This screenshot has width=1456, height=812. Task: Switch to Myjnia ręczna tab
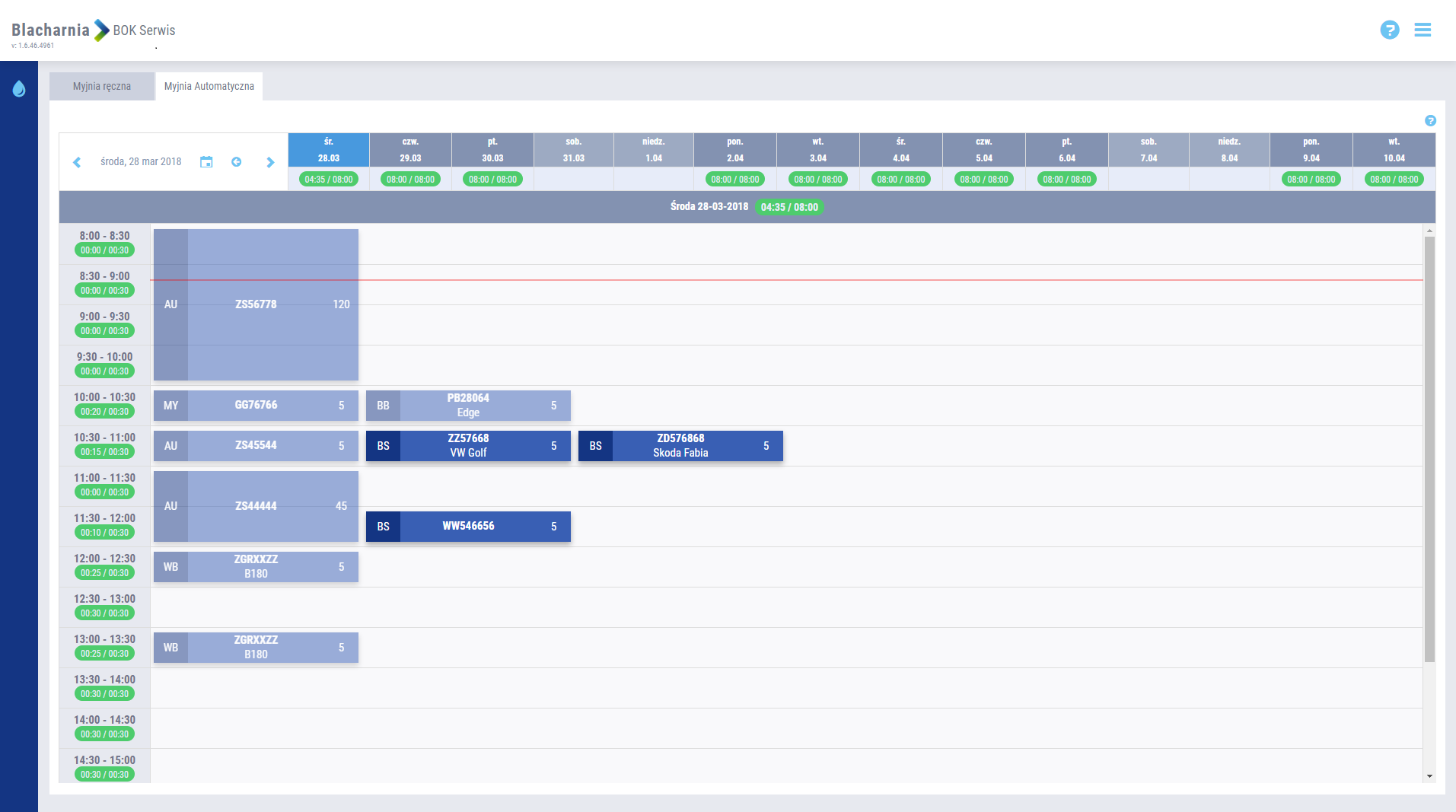click(102, 87)
